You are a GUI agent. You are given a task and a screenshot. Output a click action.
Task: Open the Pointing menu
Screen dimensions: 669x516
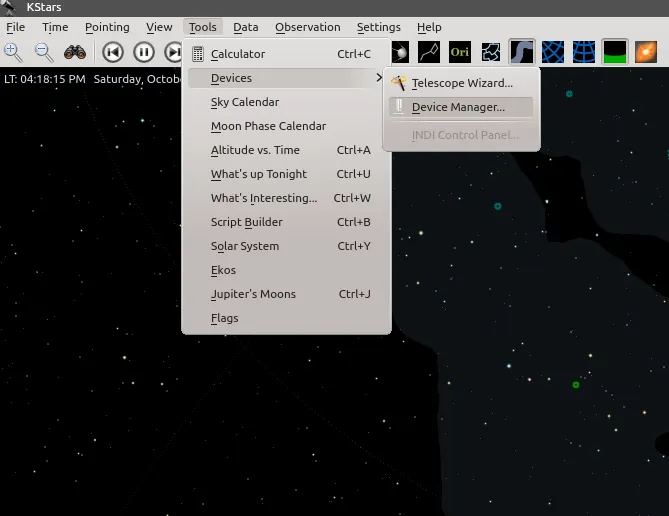click(x=107, y=27)
